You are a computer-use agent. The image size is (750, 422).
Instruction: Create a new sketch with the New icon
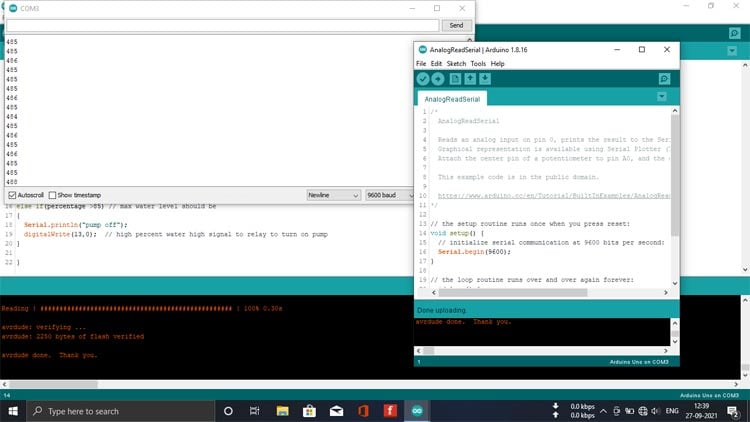point(455,79)
